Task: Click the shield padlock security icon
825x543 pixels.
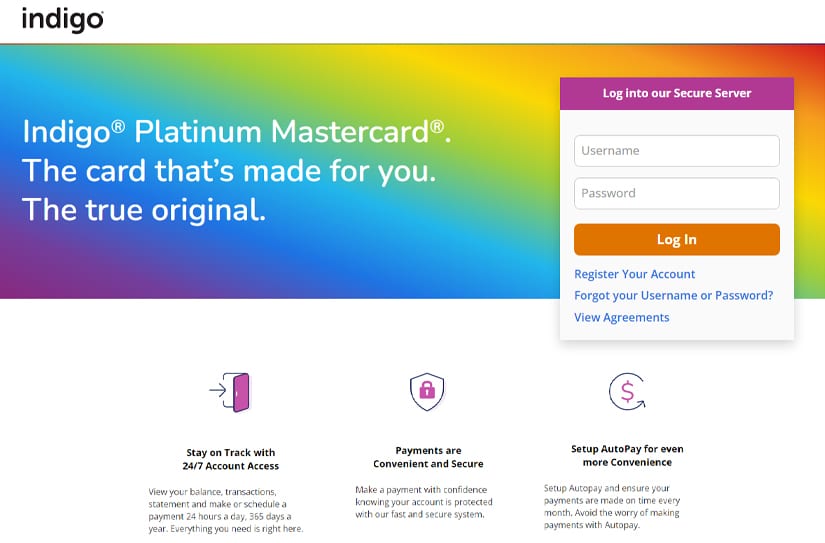Action: click(427, 391)
